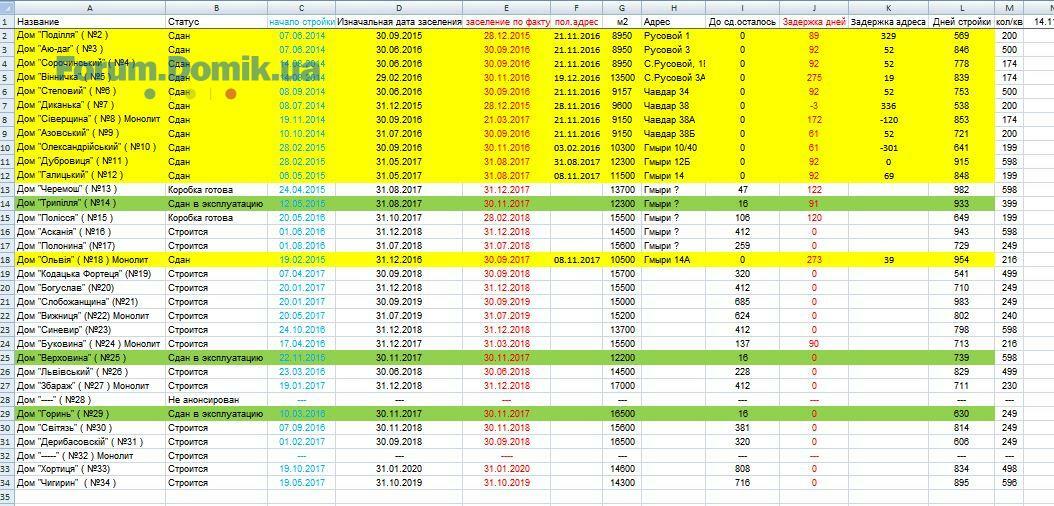Select cell Дом "Львівський" (№26)

pos(90,372)
